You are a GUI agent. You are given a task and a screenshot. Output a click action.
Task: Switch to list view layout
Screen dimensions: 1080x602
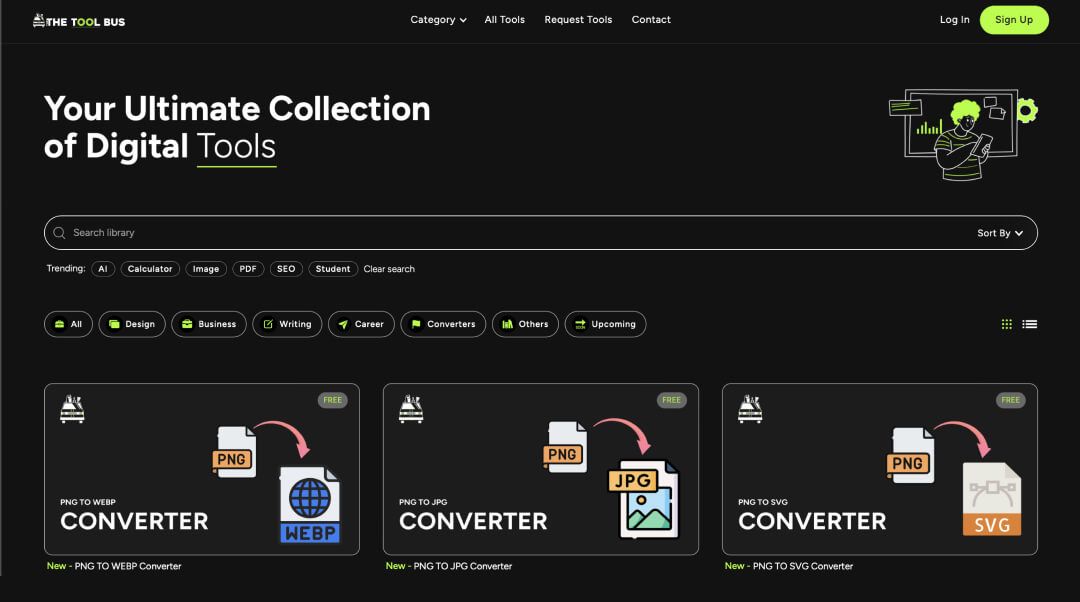(x=1030, y=324)
